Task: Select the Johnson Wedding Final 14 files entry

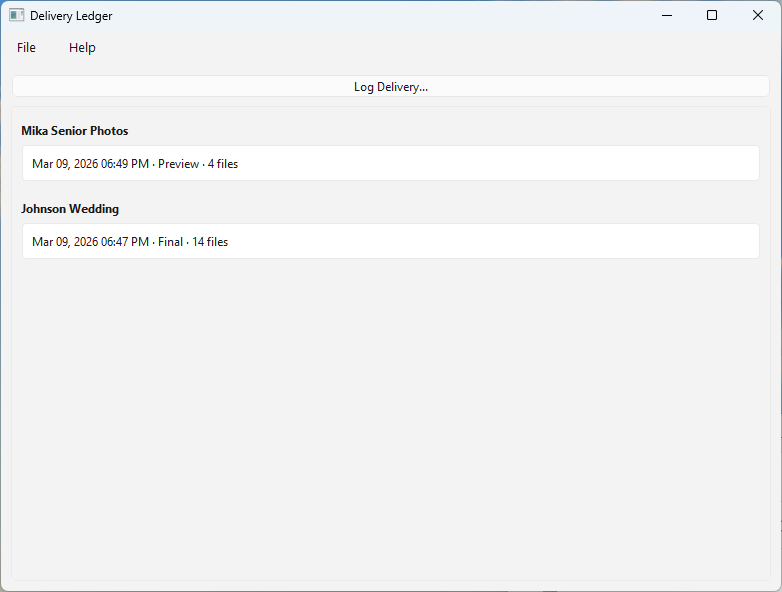Action: point(391,241)
